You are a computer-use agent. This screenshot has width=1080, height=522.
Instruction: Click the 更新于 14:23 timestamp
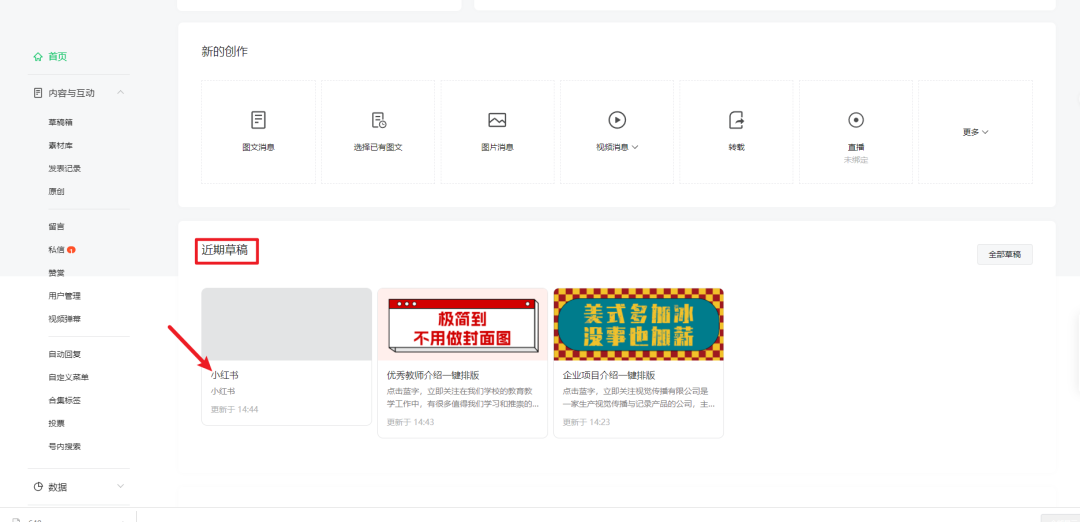click(586, 421)
